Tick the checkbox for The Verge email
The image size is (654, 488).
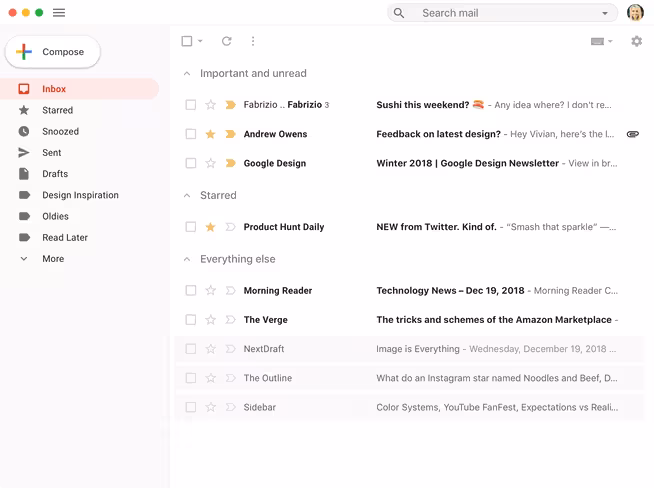coord(191,319)
